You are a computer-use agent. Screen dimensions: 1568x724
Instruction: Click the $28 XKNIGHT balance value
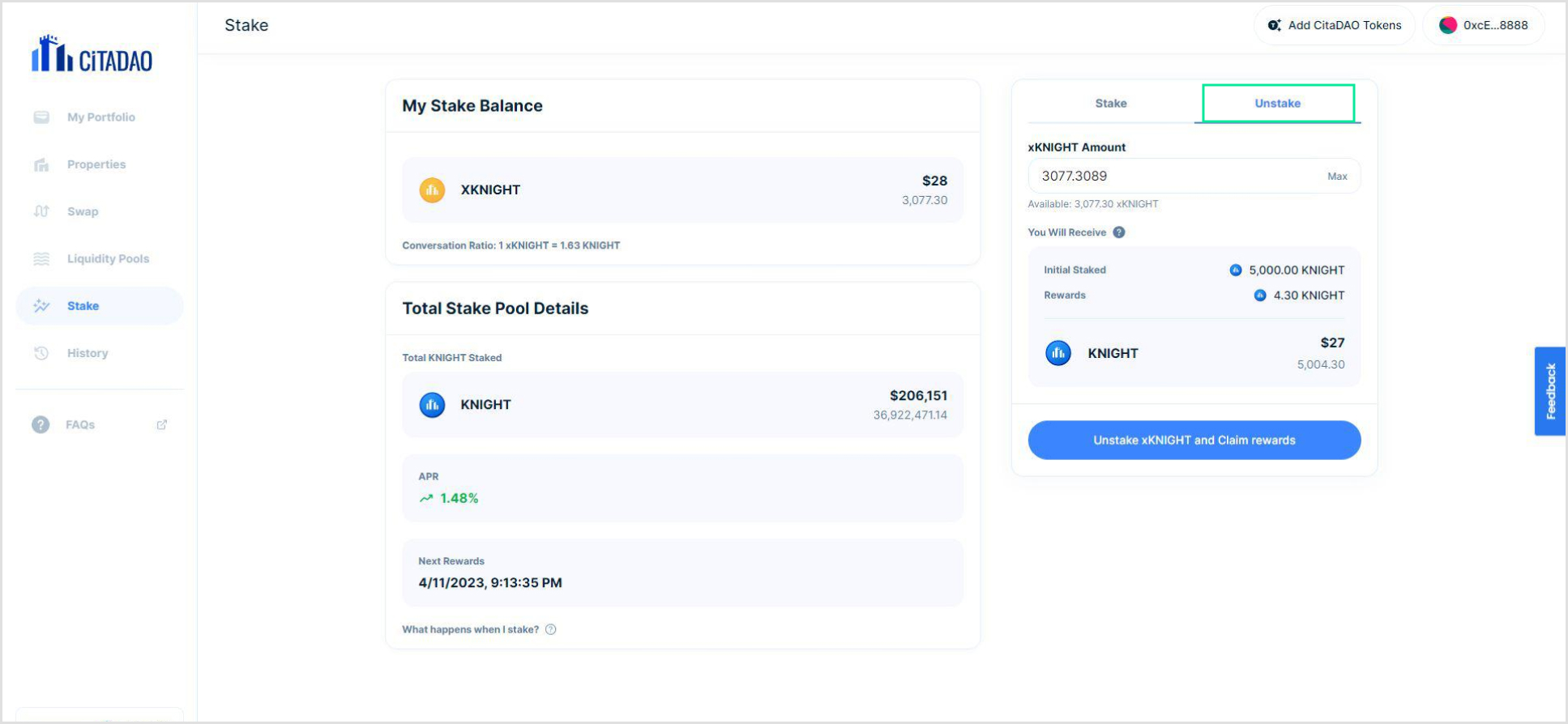pyautogui.click(x=934, y=181)
